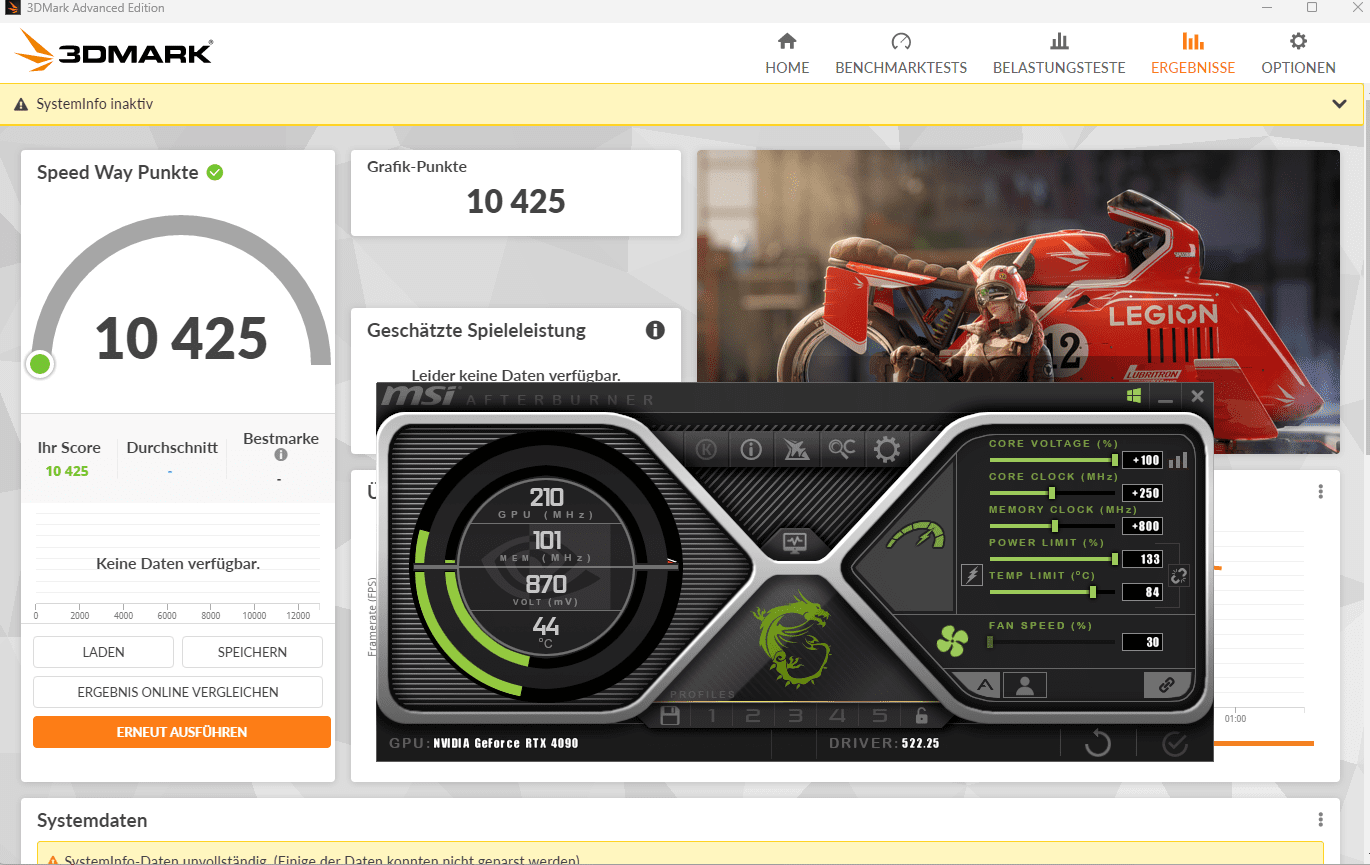The image size is (1370, 865).
Task: Click the Core Voltage slider
Action: click(x=1052, y=460)
